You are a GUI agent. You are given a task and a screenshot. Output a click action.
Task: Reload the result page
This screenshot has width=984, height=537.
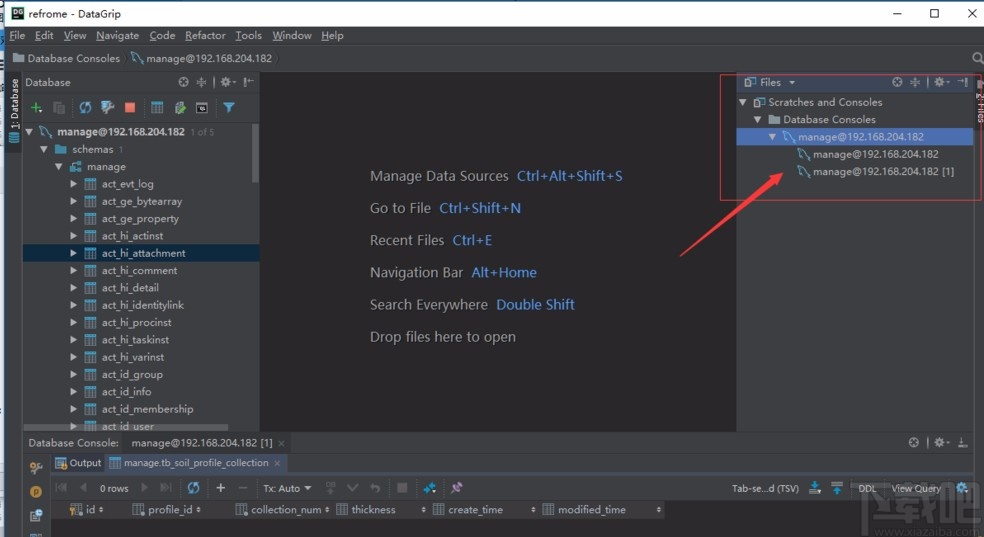(x=193, y=488)
